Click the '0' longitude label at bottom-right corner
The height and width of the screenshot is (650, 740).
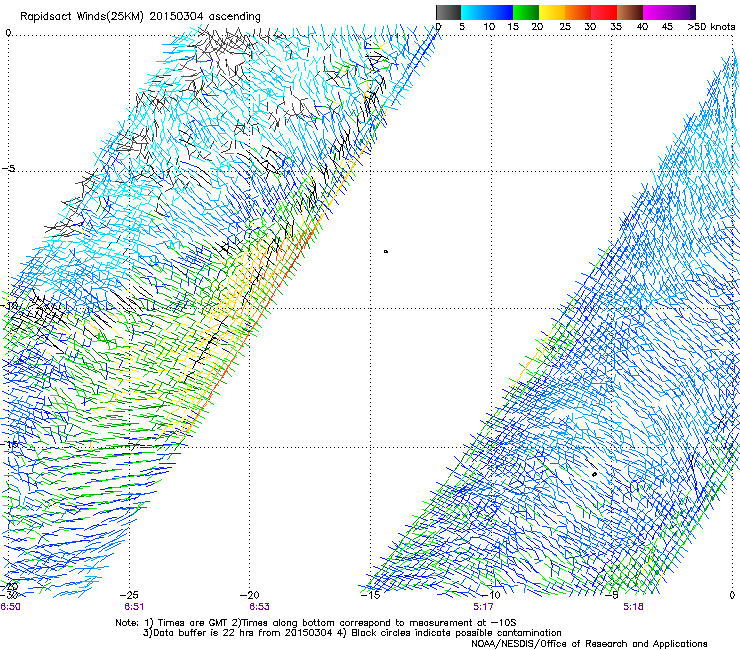(732, 595)
